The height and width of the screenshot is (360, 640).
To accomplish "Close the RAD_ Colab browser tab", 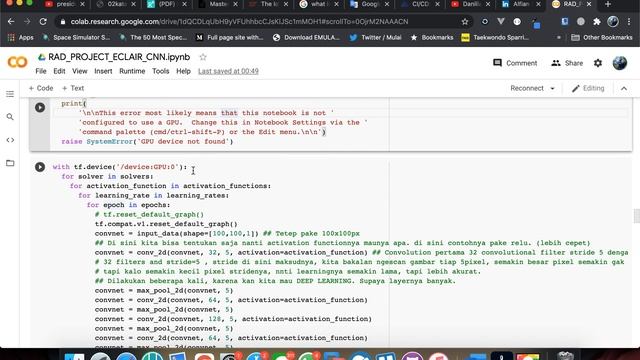I will (589, 4).
